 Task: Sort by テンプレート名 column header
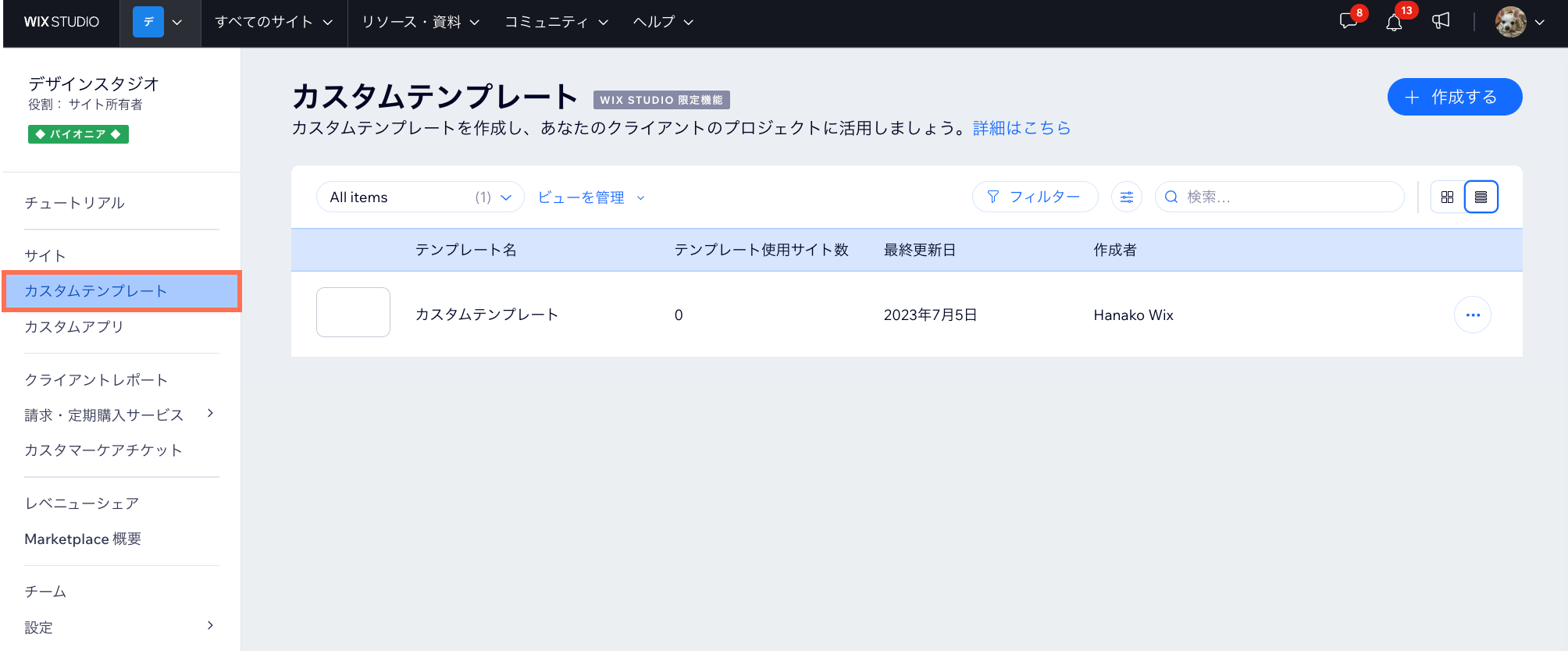point(465,250)
